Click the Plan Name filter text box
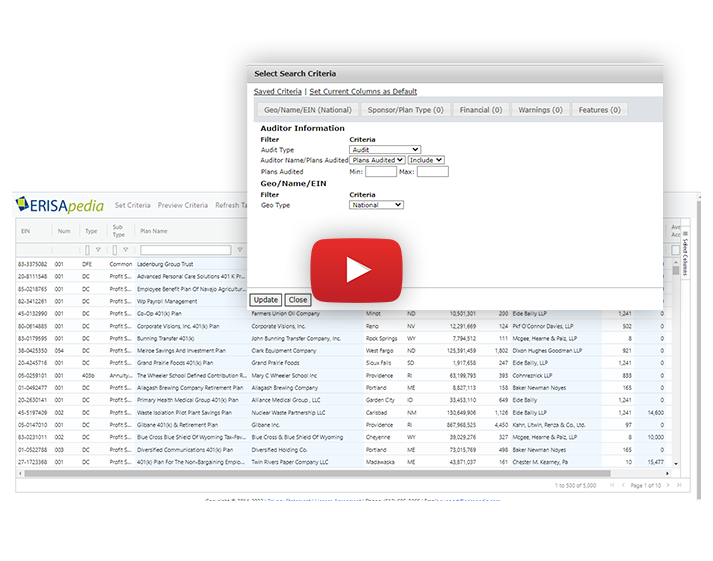This screenshot has height=561, width=713. point(186,250)
